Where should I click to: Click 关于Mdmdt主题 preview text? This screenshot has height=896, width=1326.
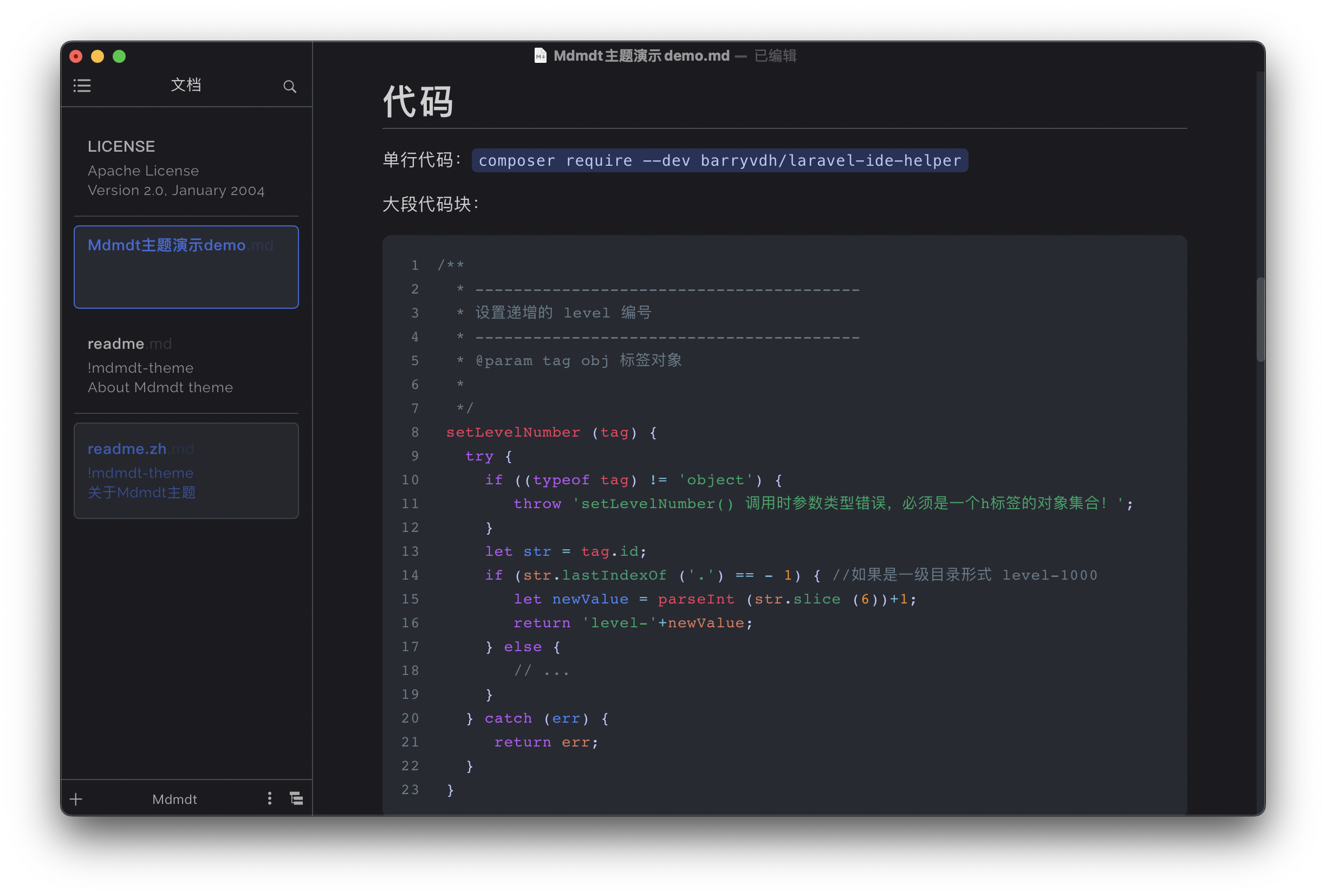[141, 492]
